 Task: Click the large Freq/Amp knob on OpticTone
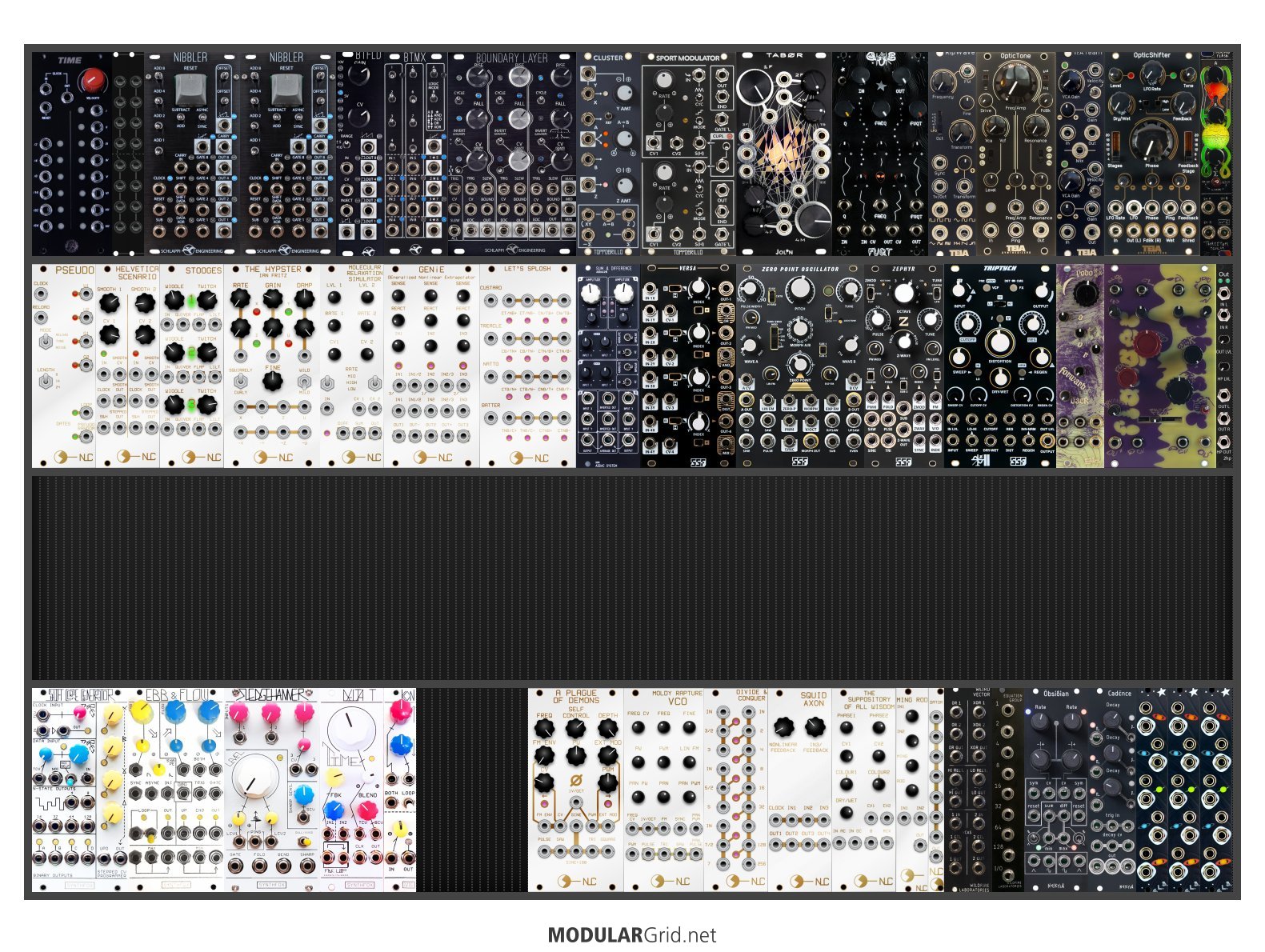tap(1015, 83)
